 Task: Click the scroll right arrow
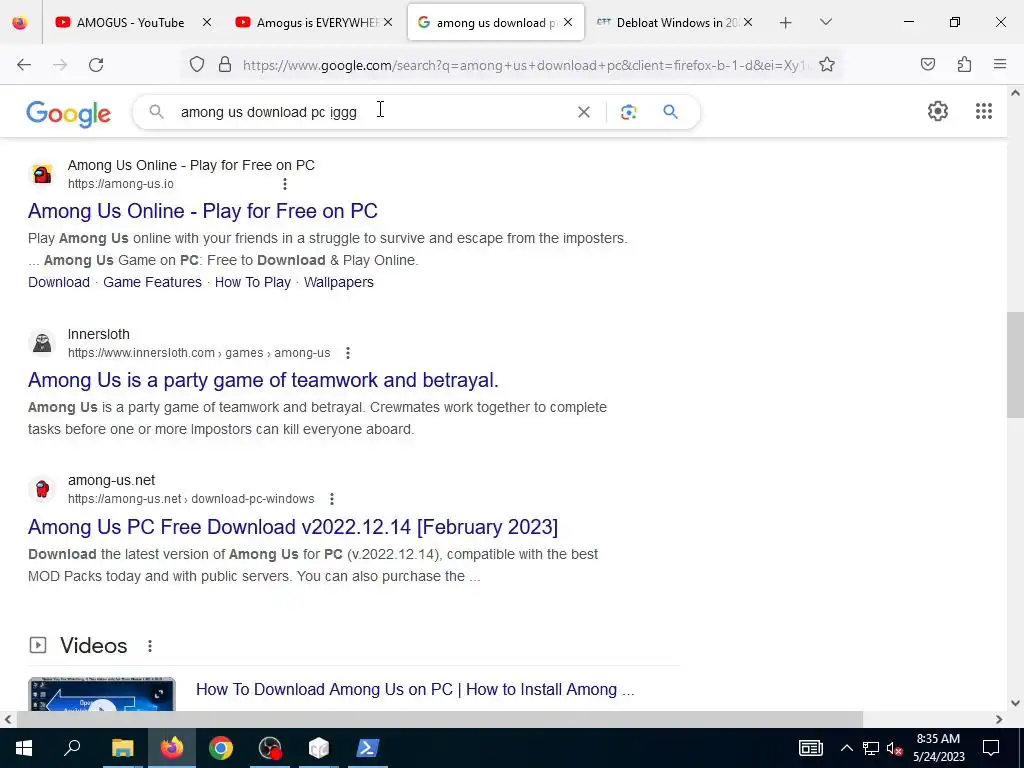[999, 719]
